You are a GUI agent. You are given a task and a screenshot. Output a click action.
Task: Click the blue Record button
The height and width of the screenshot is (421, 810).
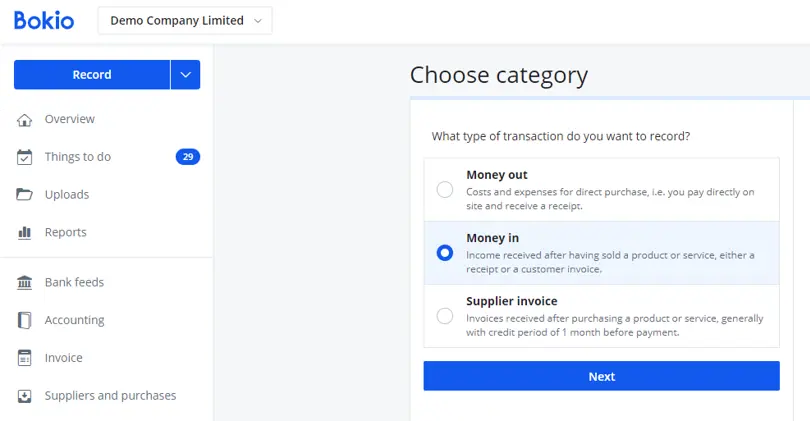(92, 75)
